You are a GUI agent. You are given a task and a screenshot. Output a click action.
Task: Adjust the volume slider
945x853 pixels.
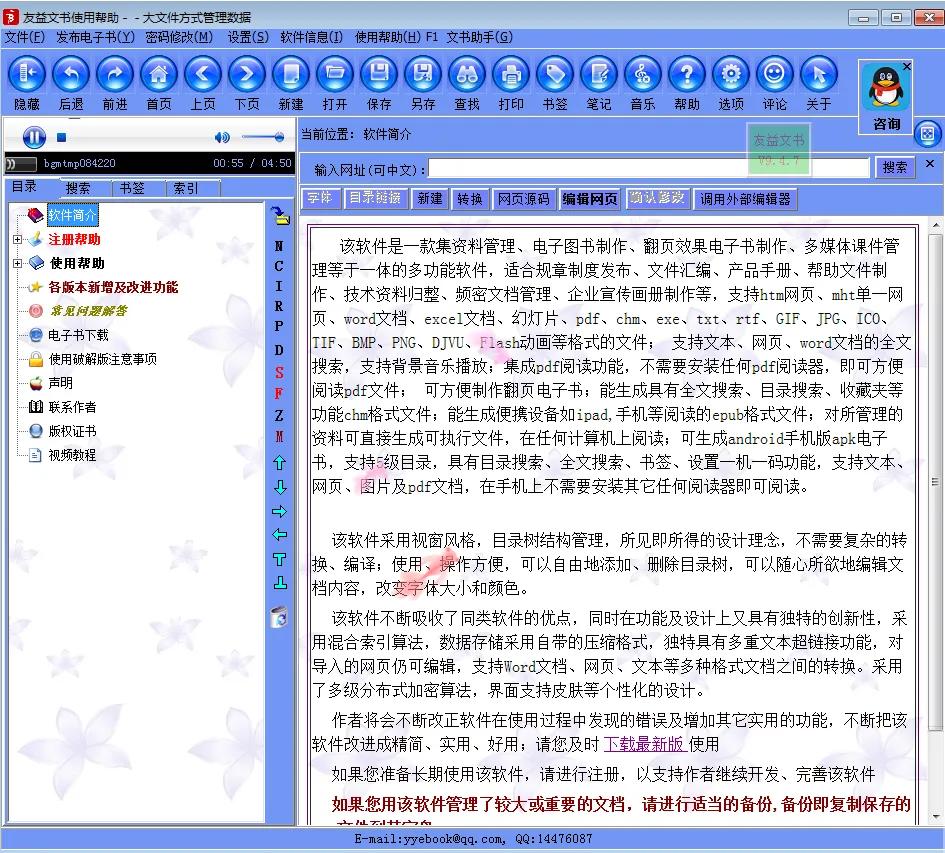(263, 137)
